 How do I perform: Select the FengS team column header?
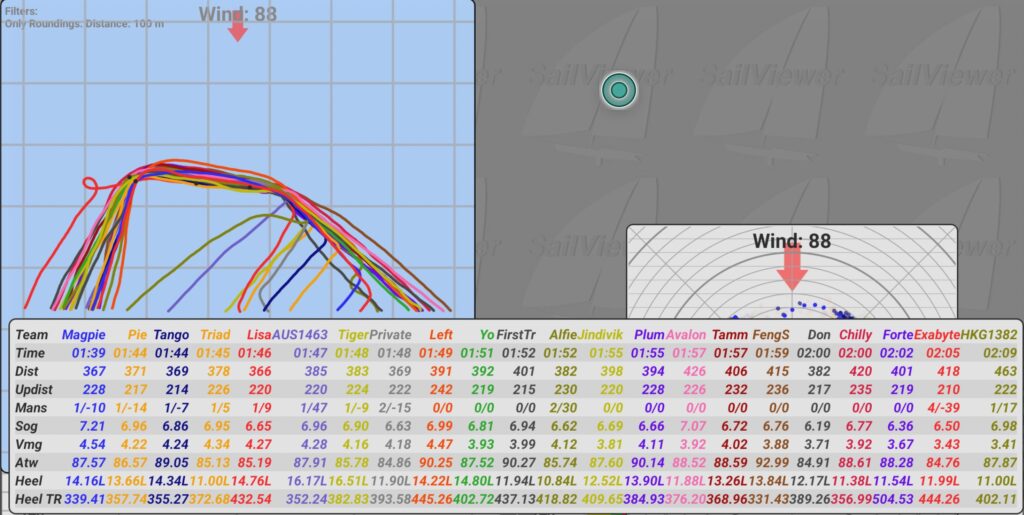771,335
